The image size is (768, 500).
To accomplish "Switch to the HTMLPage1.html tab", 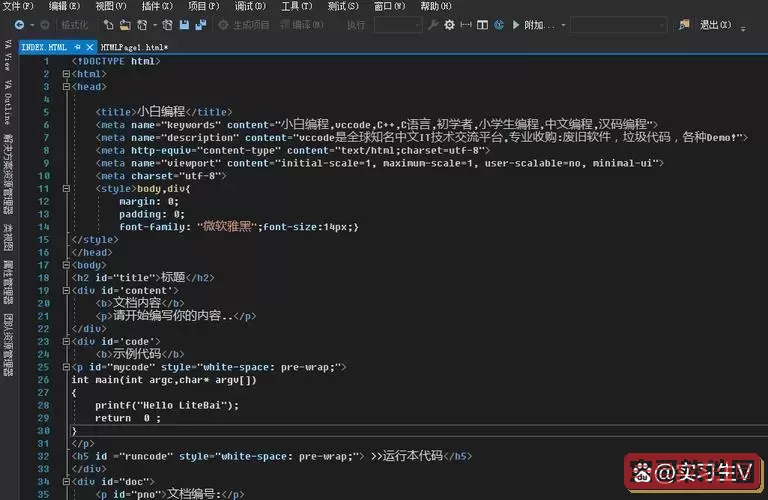I will 134,46.
